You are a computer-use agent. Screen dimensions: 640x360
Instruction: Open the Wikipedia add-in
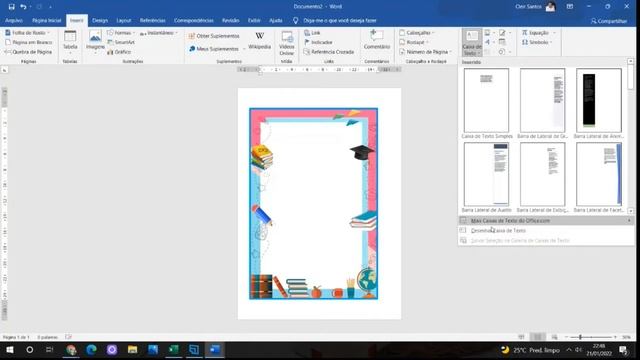coord(260,41)
